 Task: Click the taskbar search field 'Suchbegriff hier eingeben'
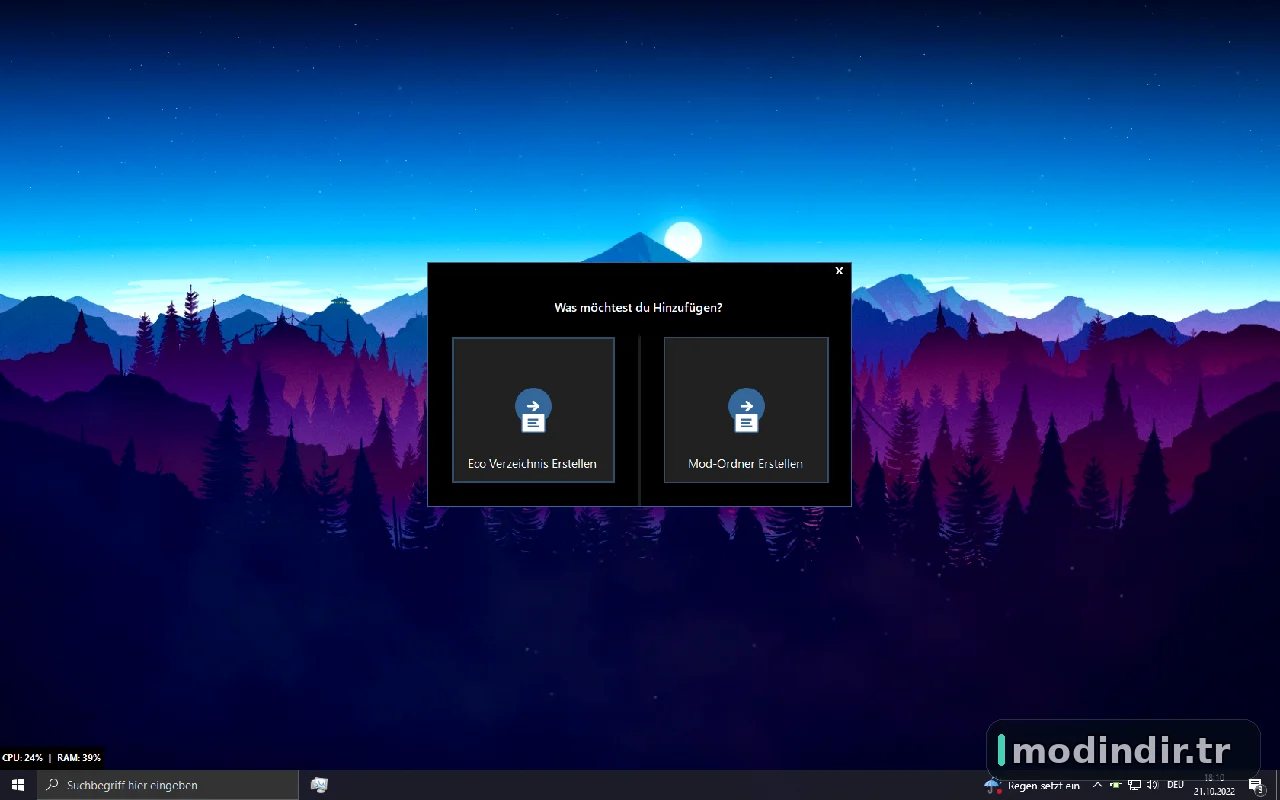pos(168,785)
